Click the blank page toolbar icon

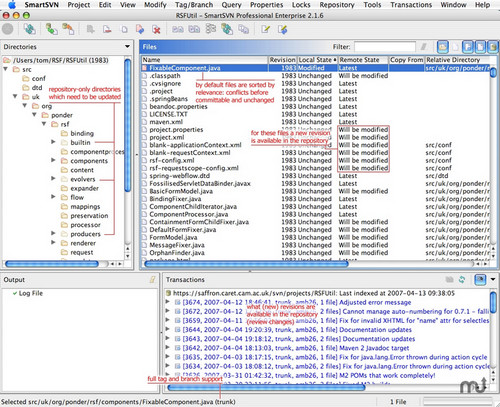[124, 29]
